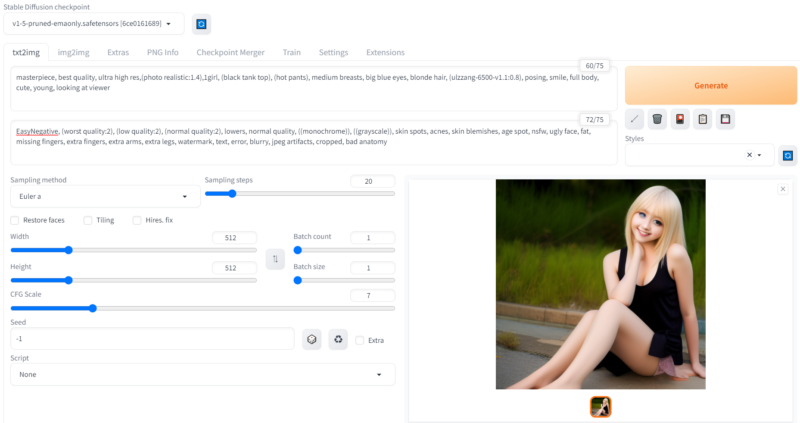Open the Sampling method dropdown
800x423 pixels.
point(105,196)
